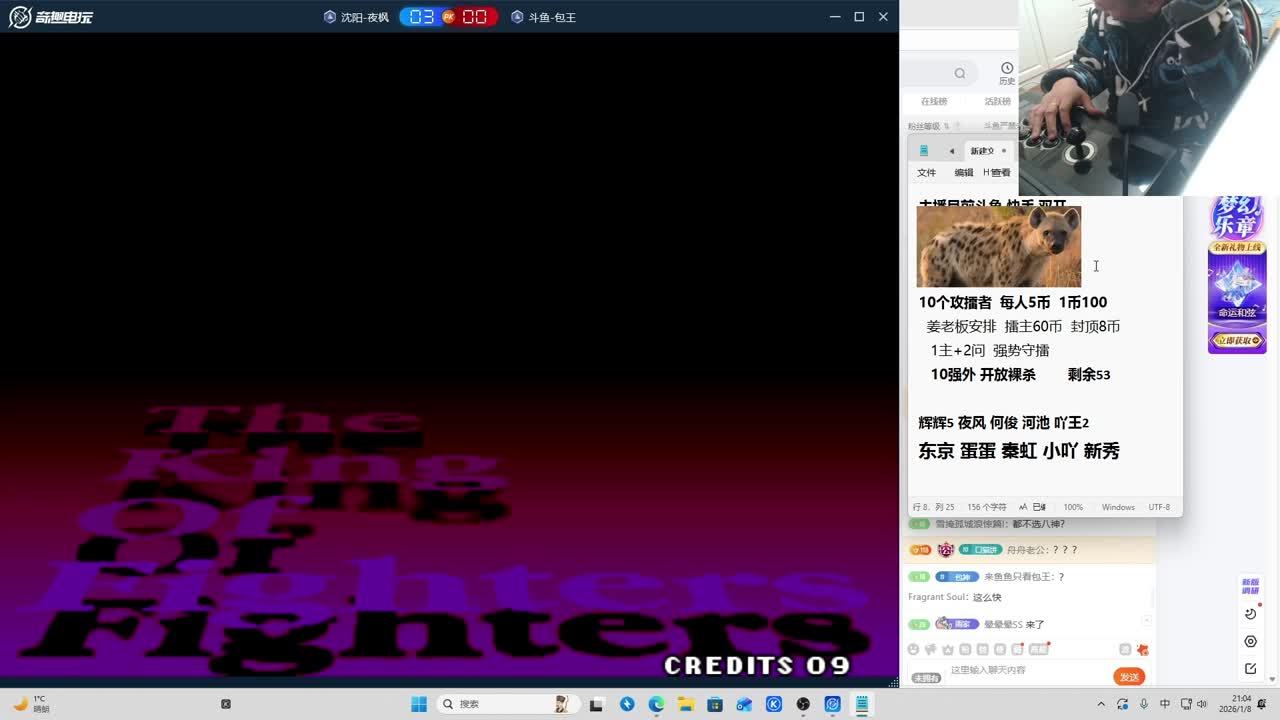This screenshot has height=720, width=1280.
Task: Click the UTF-8 encoding indicator
Action: click(x=1159, y=507)
